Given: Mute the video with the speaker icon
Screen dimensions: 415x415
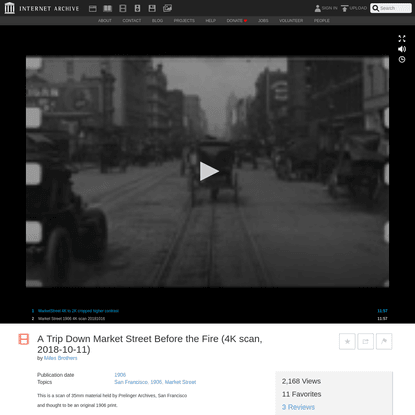Looking at the screenshot, I should coord(402,49).
